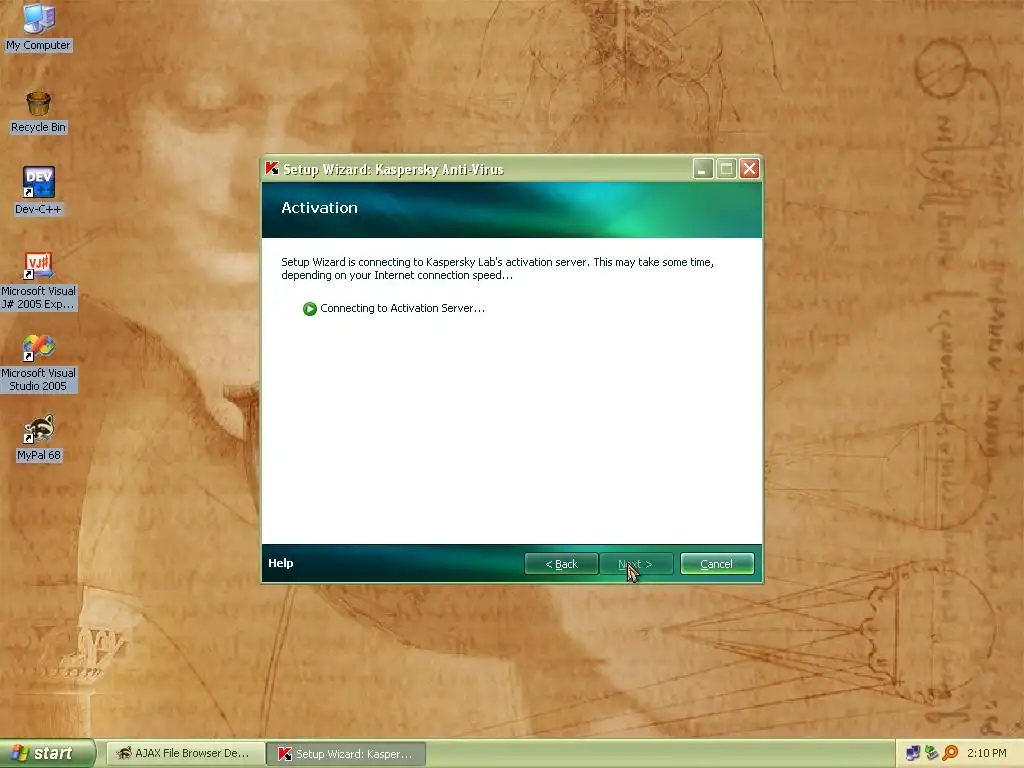The width and height of the screenshot is (1024, 768).
Task: Open My Computer desktop icon
Action: (x=39, y=27)
